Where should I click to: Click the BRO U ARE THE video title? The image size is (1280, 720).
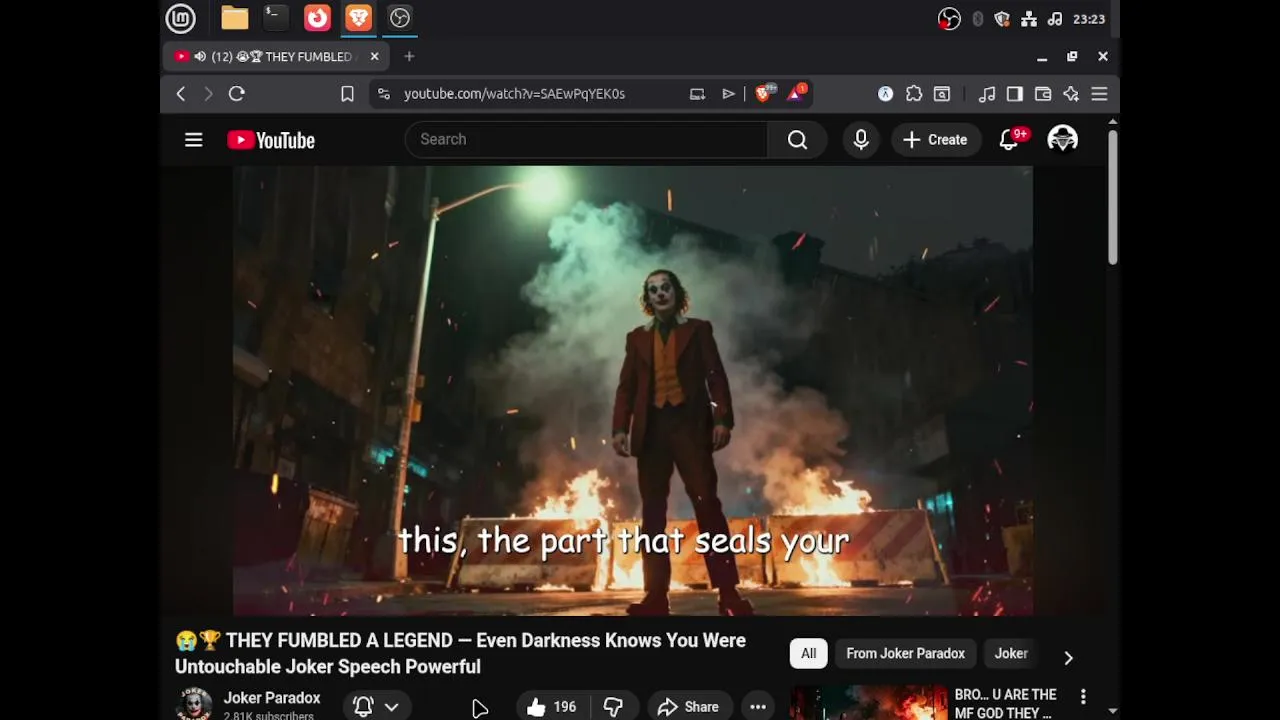[x=1005, y=703]
